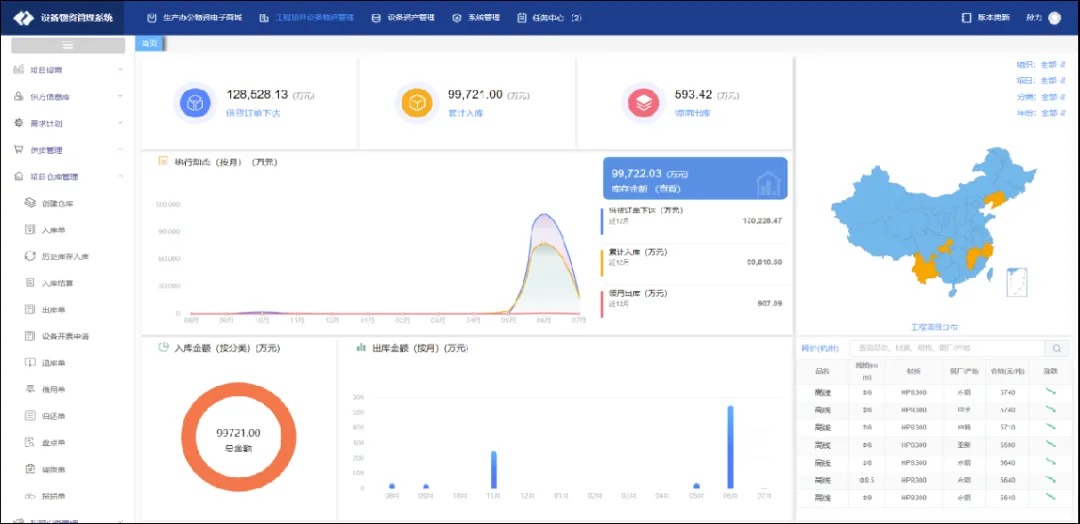This screenshot has width=1080, height=524.
Task: Click the sidebar collapse hamburger button
Action: pos(68,45)
